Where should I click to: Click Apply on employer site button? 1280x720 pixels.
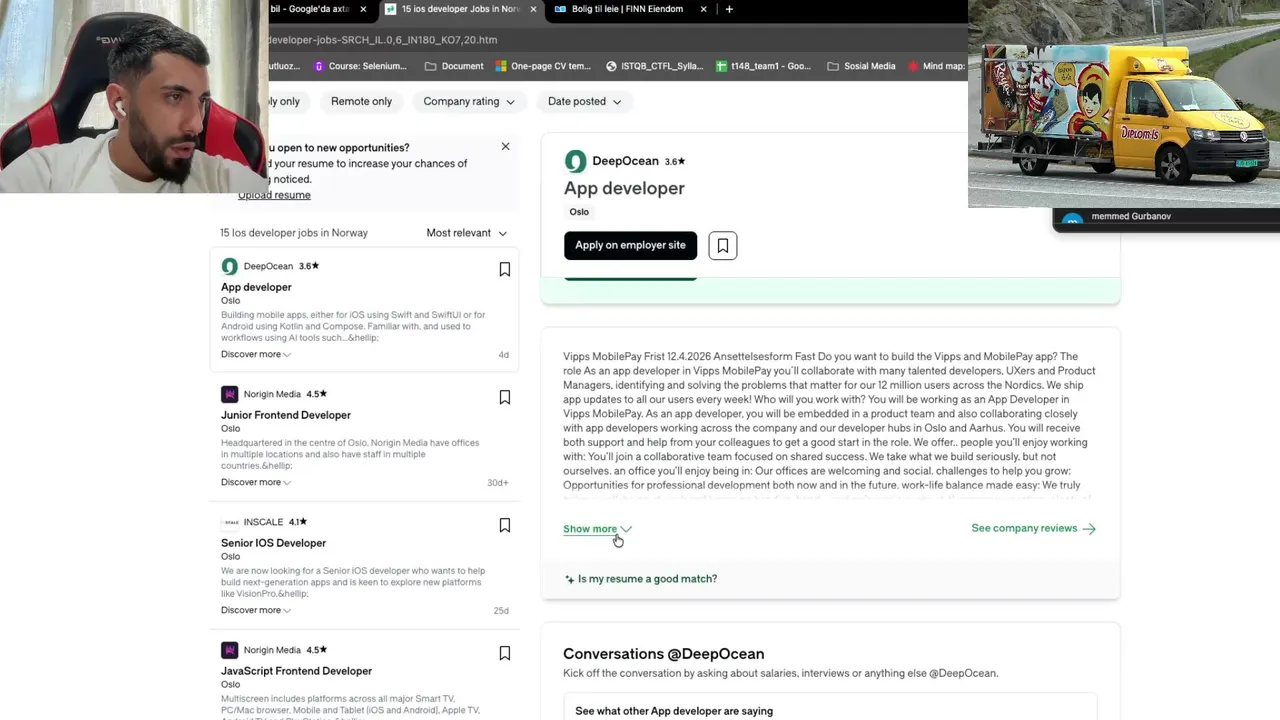pyautogui.click(x=630, y=245)
